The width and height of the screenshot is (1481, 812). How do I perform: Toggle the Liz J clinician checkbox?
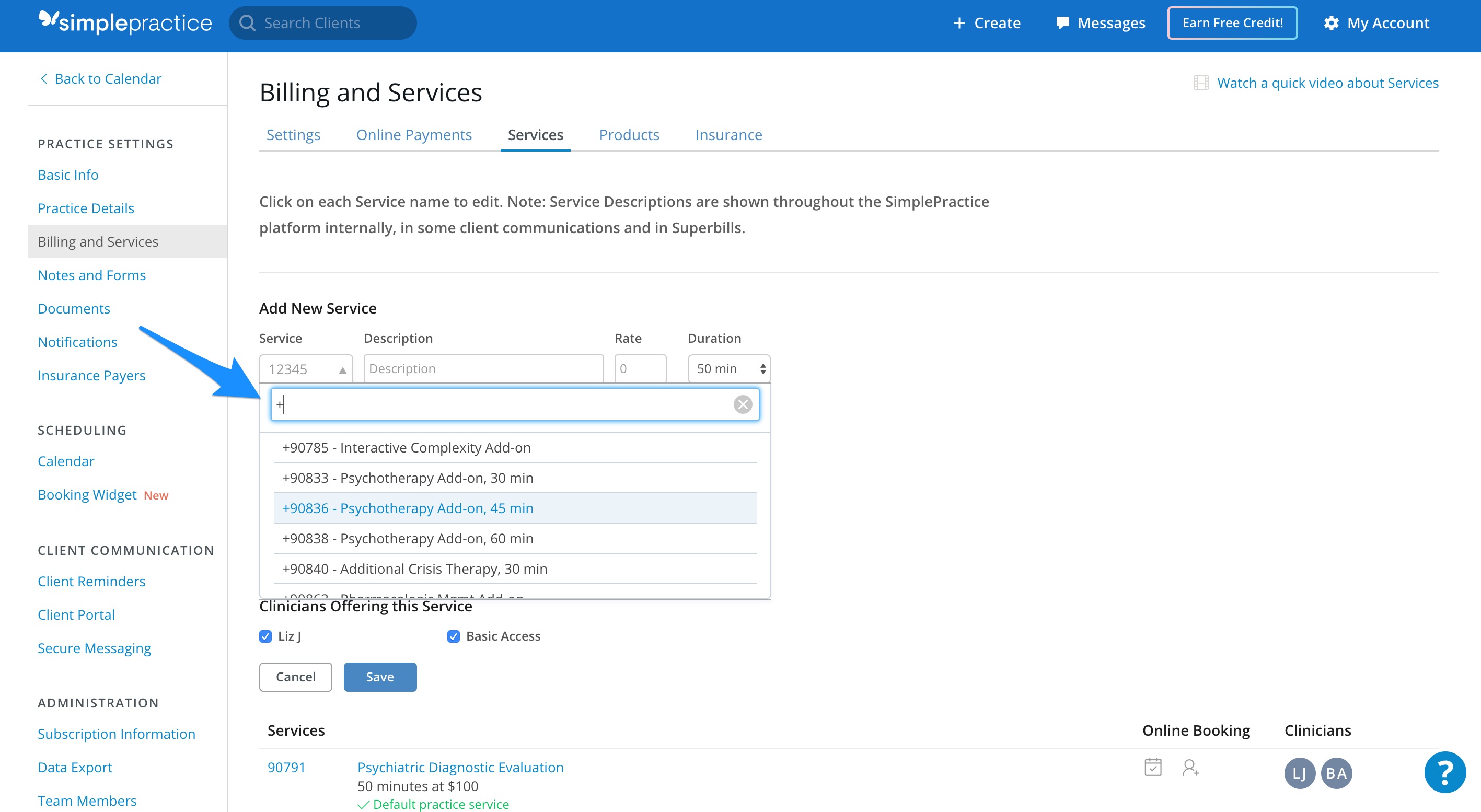pos(265,636)
